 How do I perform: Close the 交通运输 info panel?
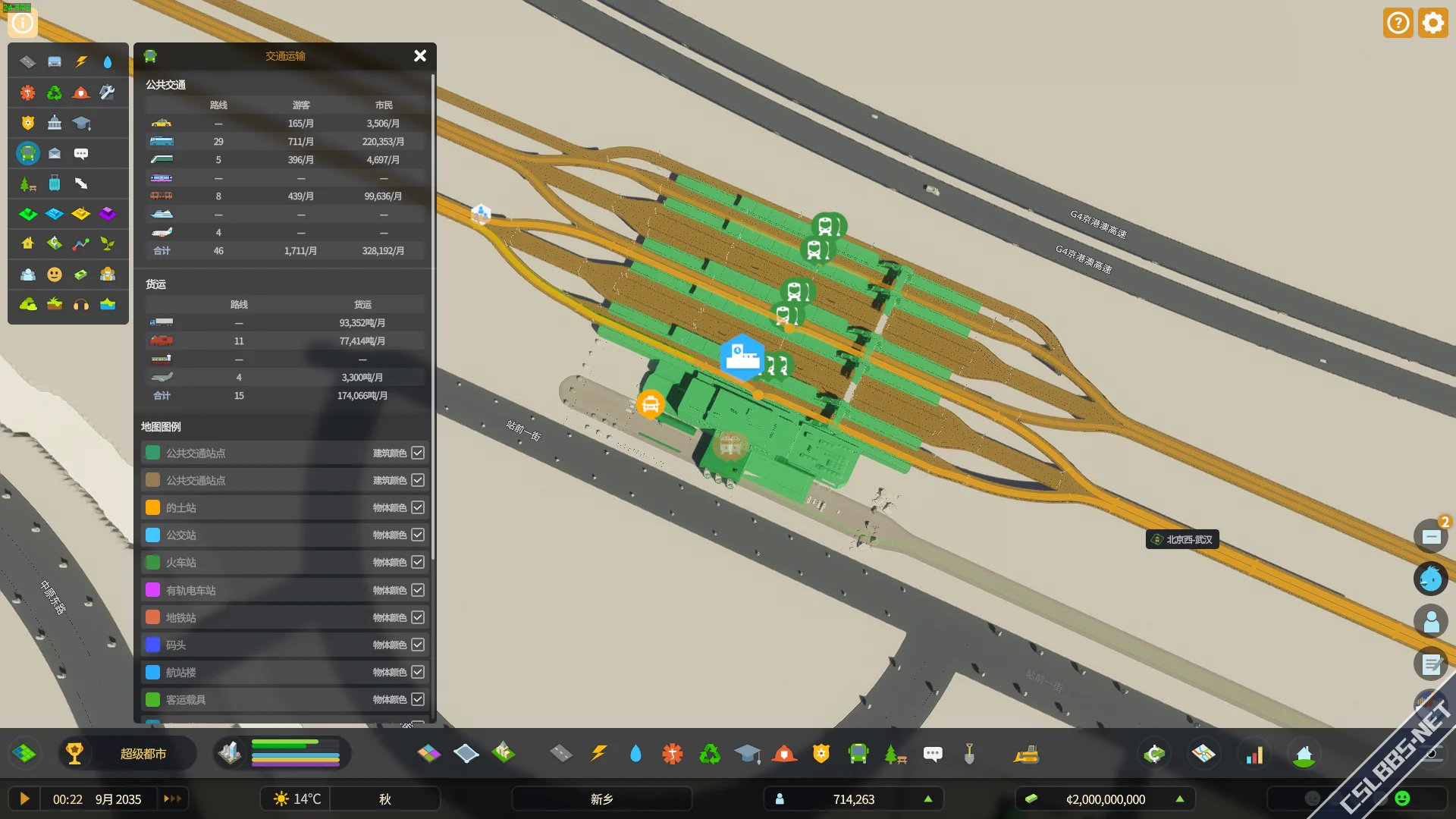coord(420,55)
